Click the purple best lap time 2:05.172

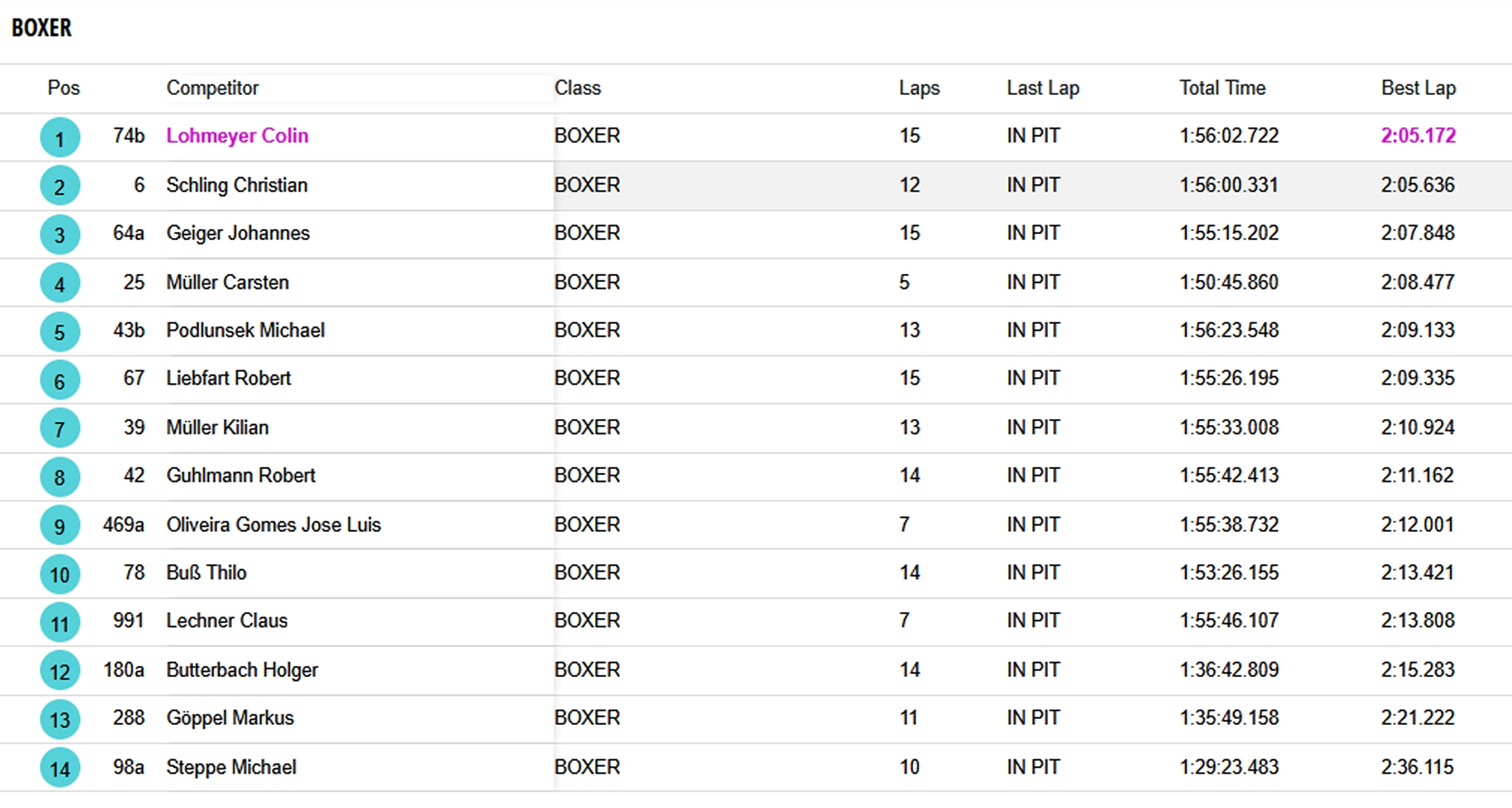[x=1418, y=136]
